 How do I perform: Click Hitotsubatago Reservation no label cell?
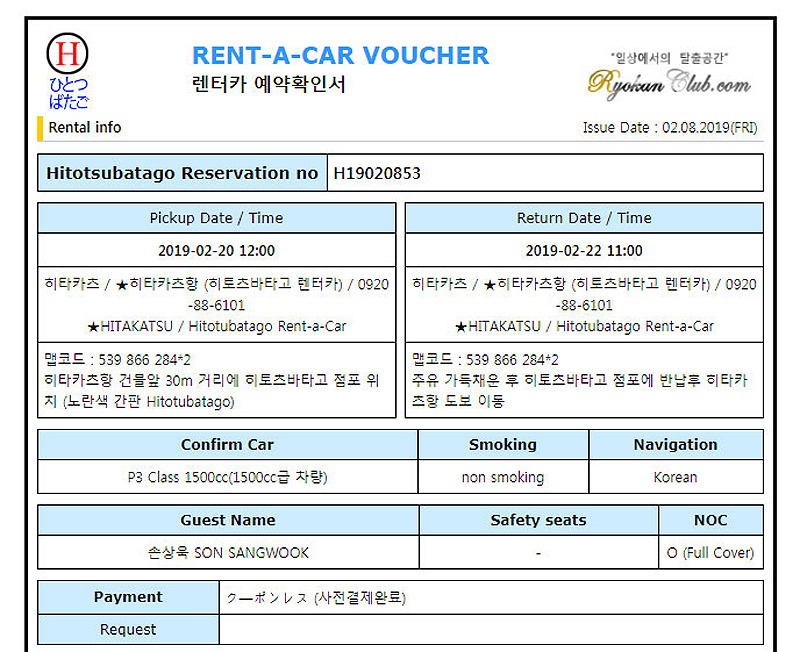click(x=182, y=173)
